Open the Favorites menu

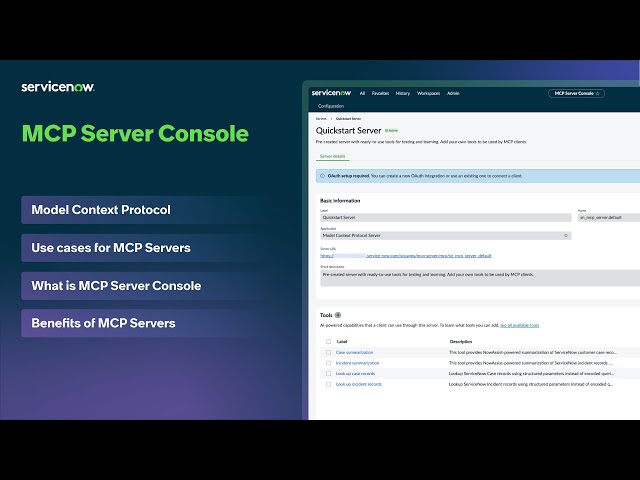tap(380, 93)
